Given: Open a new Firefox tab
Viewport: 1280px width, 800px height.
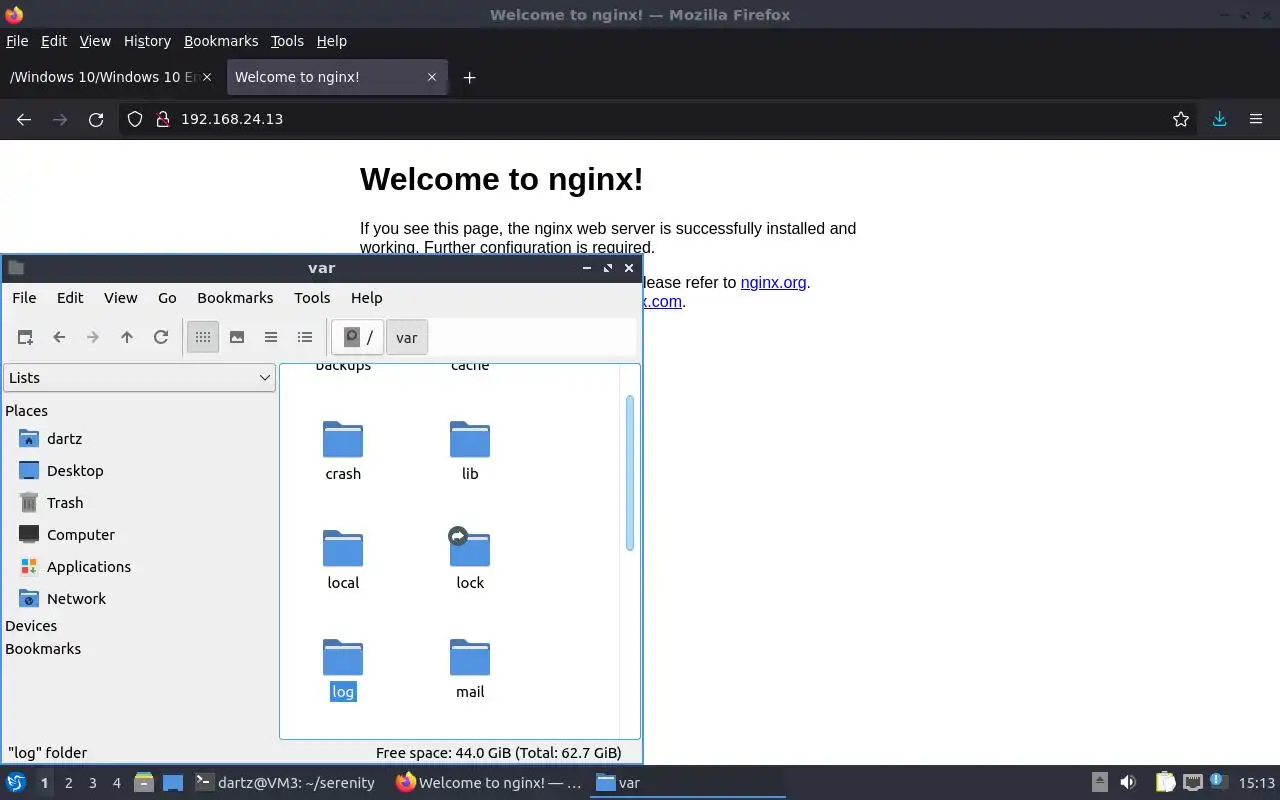Looking at the screenshot, I should pyautogui.click(x=469, y=77).
